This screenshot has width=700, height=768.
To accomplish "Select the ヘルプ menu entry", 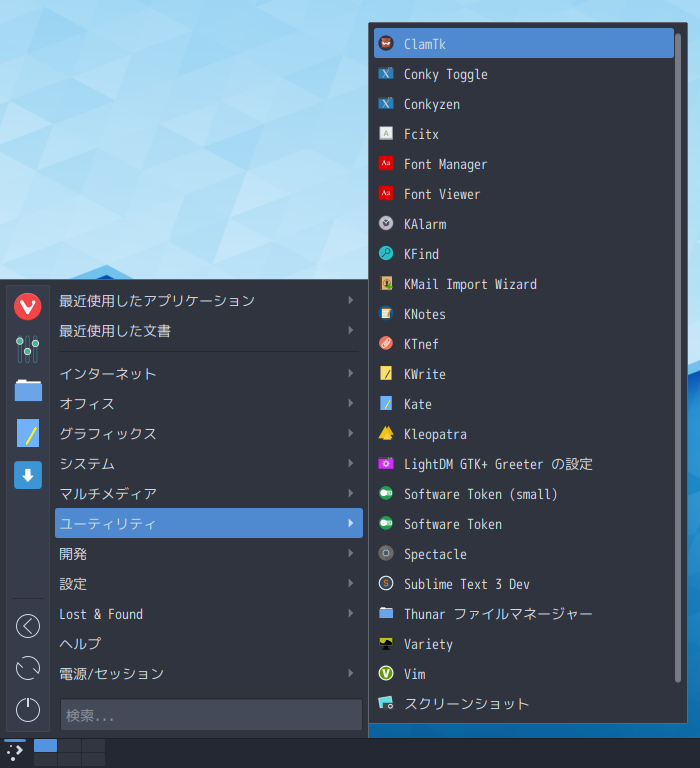I will coord(209,644).
